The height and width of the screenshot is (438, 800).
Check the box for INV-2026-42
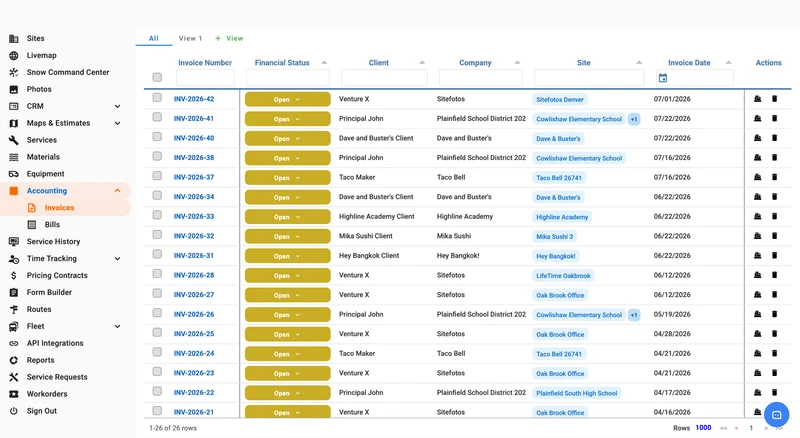coord(157,98)
